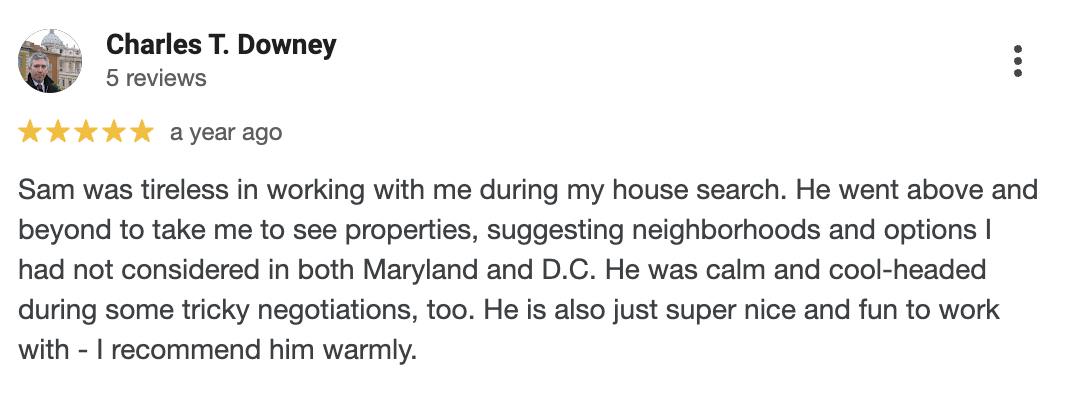Screen dimensions: 1070x400
Task: Click the fifth yellow rating star
Action: click(x=142, y=131)
